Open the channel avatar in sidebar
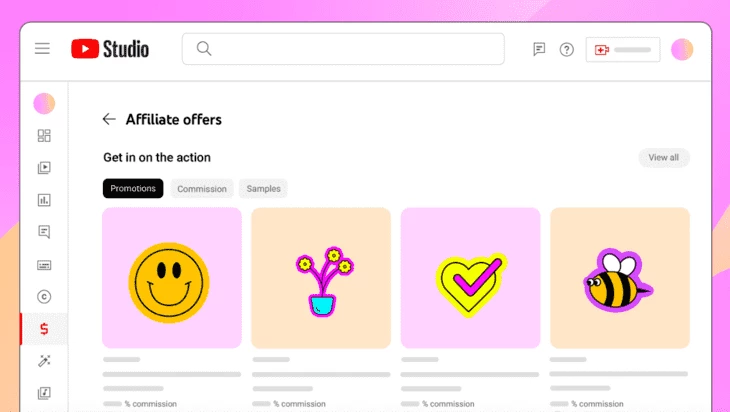 (44, 103)
